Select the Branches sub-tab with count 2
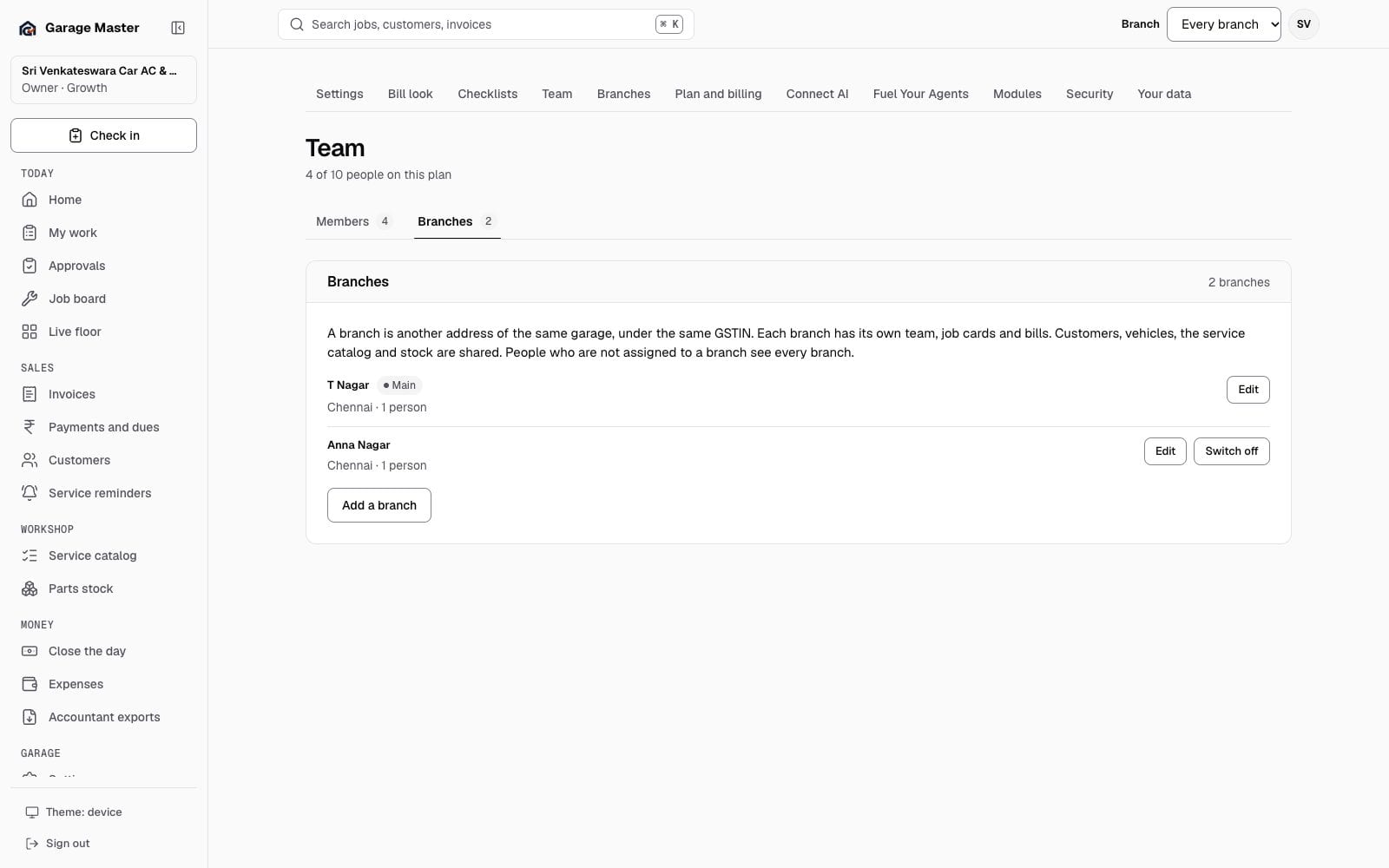Viewport: 1389px width, 868px height. pyautogui.click(x=457, y=221)
